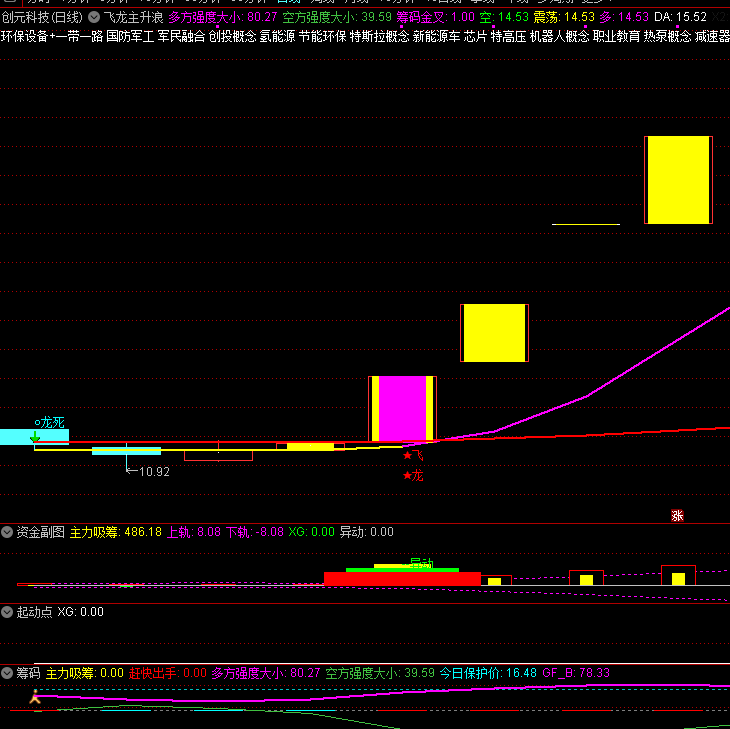
Task: Click the yellow 震荡: 14.53 value
Action: (x=564, y=18)
